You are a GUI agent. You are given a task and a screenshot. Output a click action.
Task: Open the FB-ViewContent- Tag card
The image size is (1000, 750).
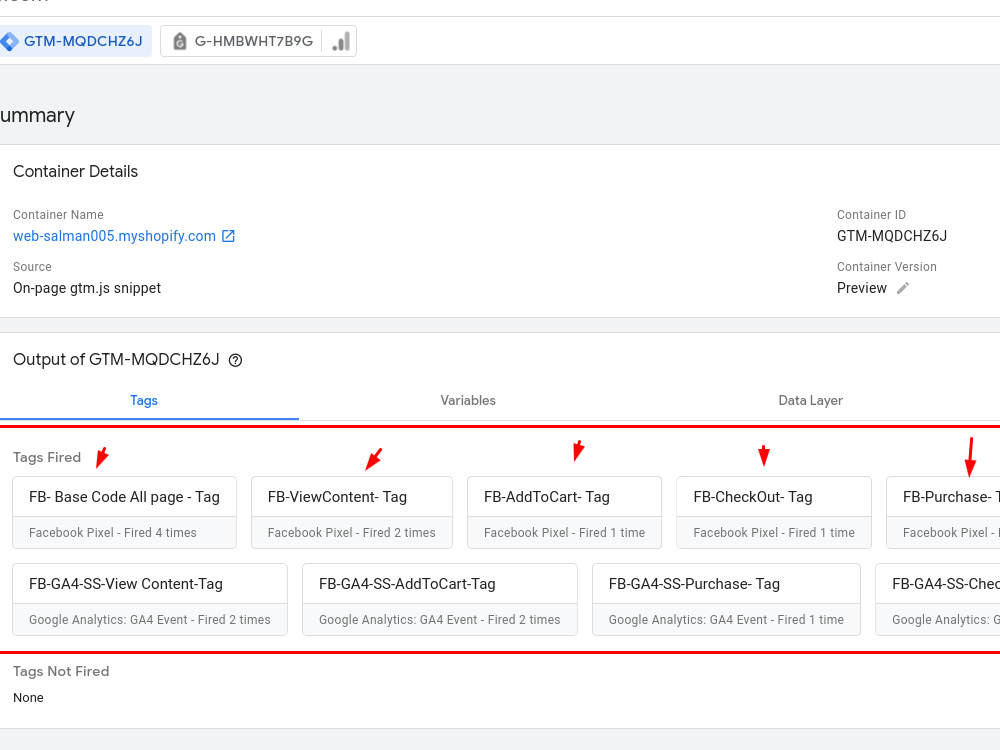(352, 513)
